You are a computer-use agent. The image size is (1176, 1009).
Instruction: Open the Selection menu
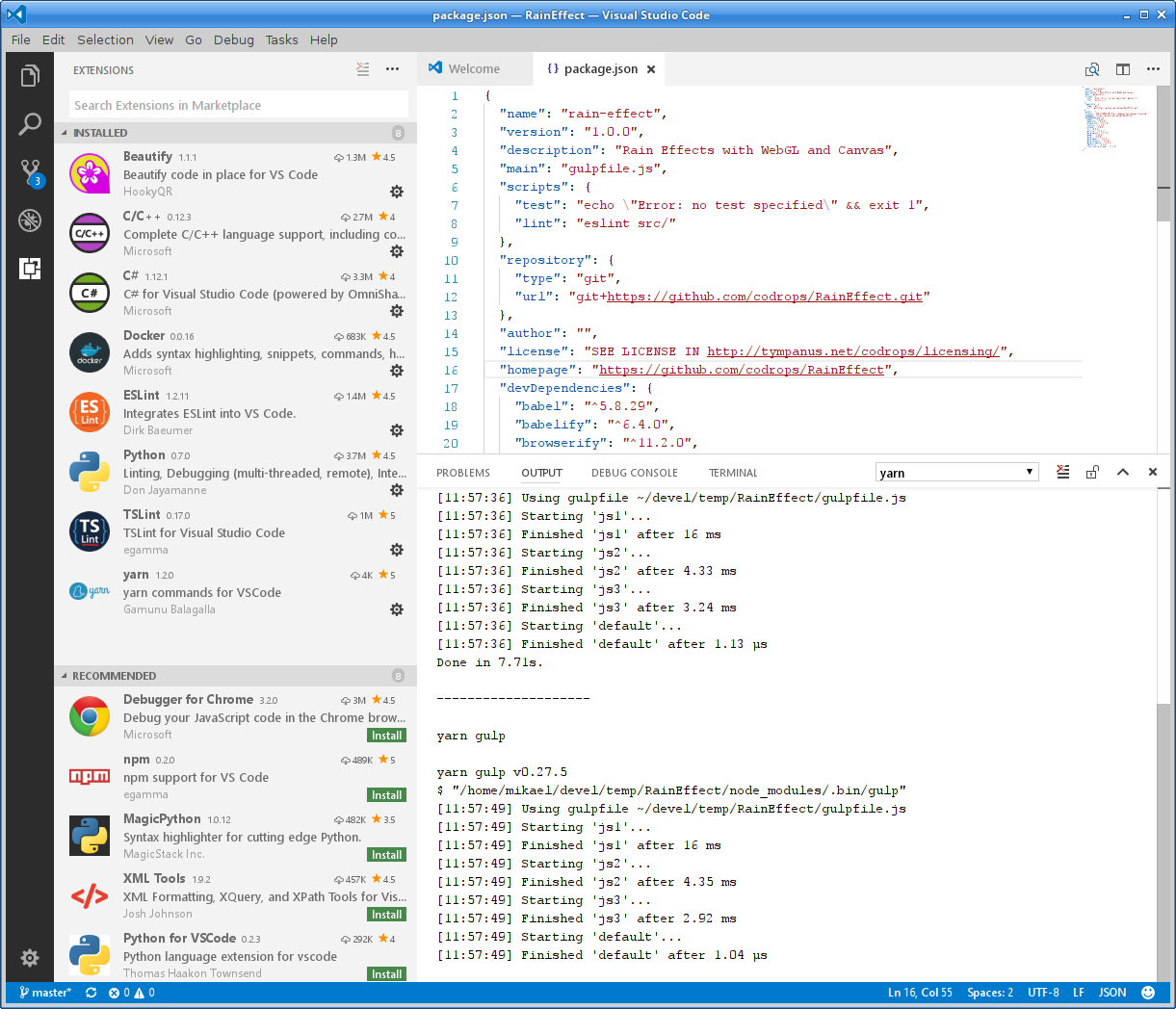tap(105, 39)
